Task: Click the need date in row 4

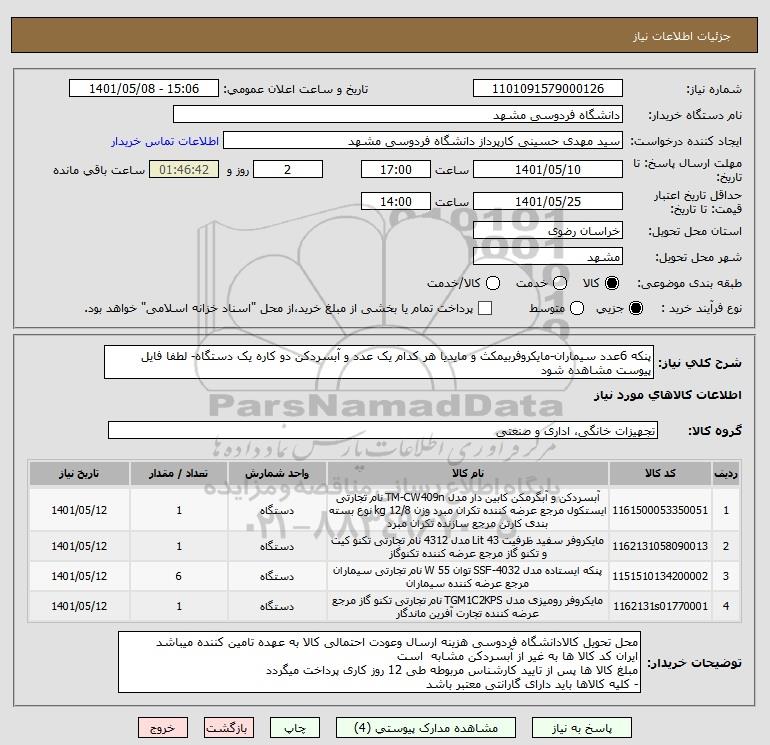Action: pyautogui.click(x=79, y=607)
